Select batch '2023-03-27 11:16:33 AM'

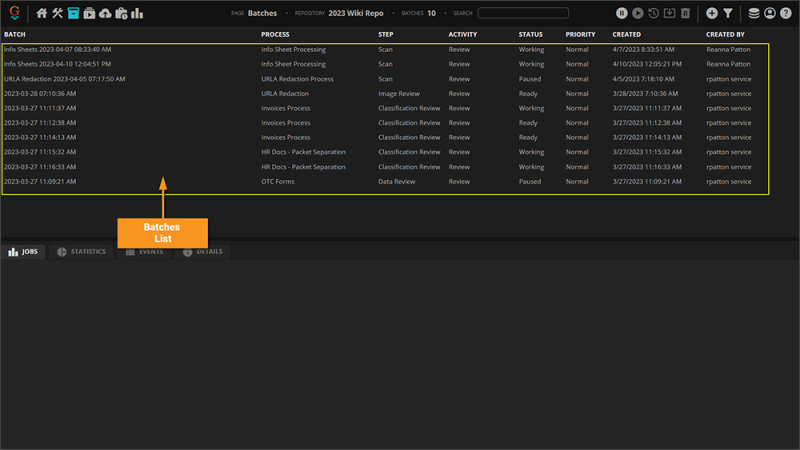click(x=40, y=167)
